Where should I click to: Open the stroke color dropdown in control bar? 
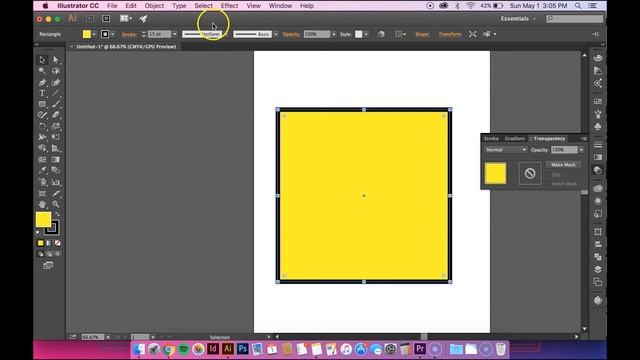113,34
